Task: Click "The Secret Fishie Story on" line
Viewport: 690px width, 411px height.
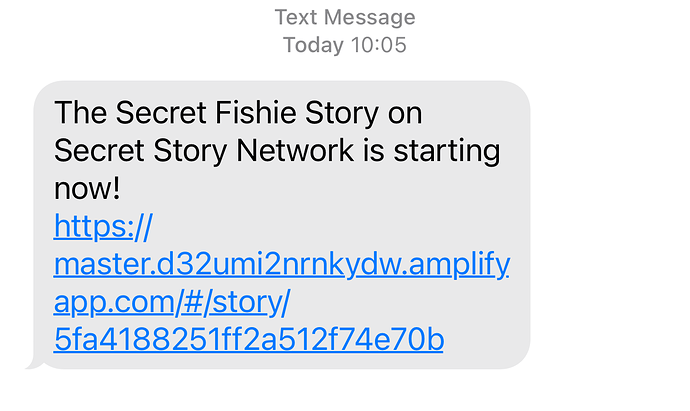Action: click(x=239, y=113)
